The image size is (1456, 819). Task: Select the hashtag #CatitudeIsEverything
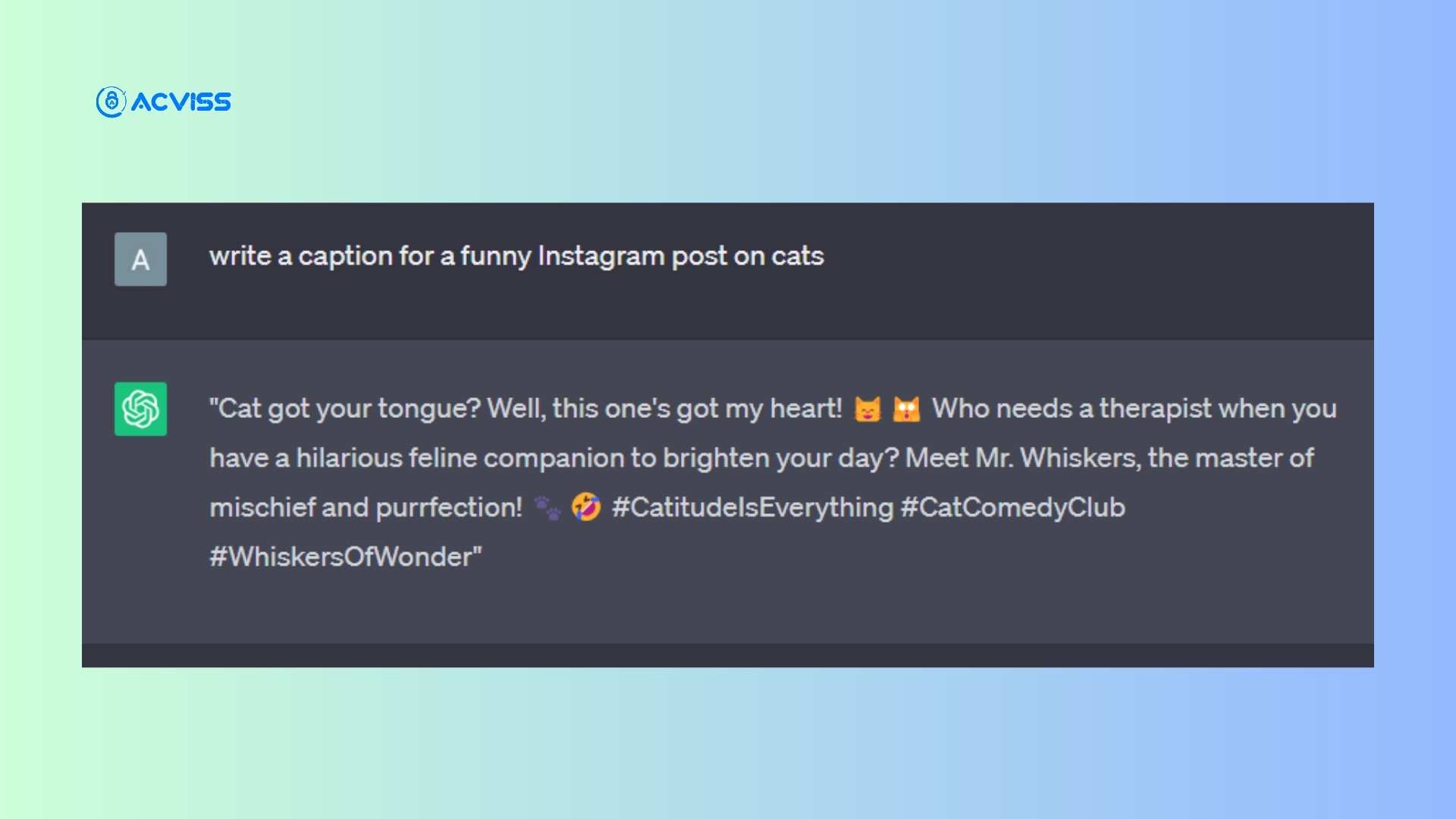[x=753, y=508]
